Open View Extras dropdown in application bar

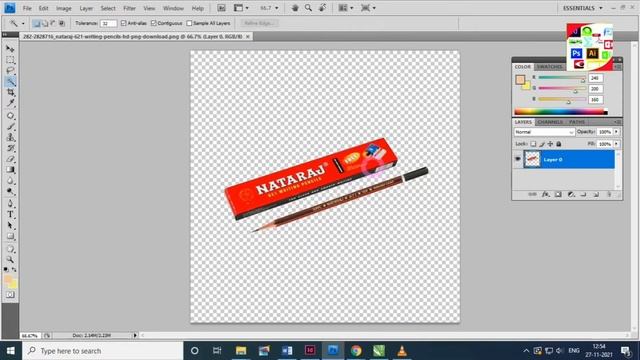[x=241, y=8]
